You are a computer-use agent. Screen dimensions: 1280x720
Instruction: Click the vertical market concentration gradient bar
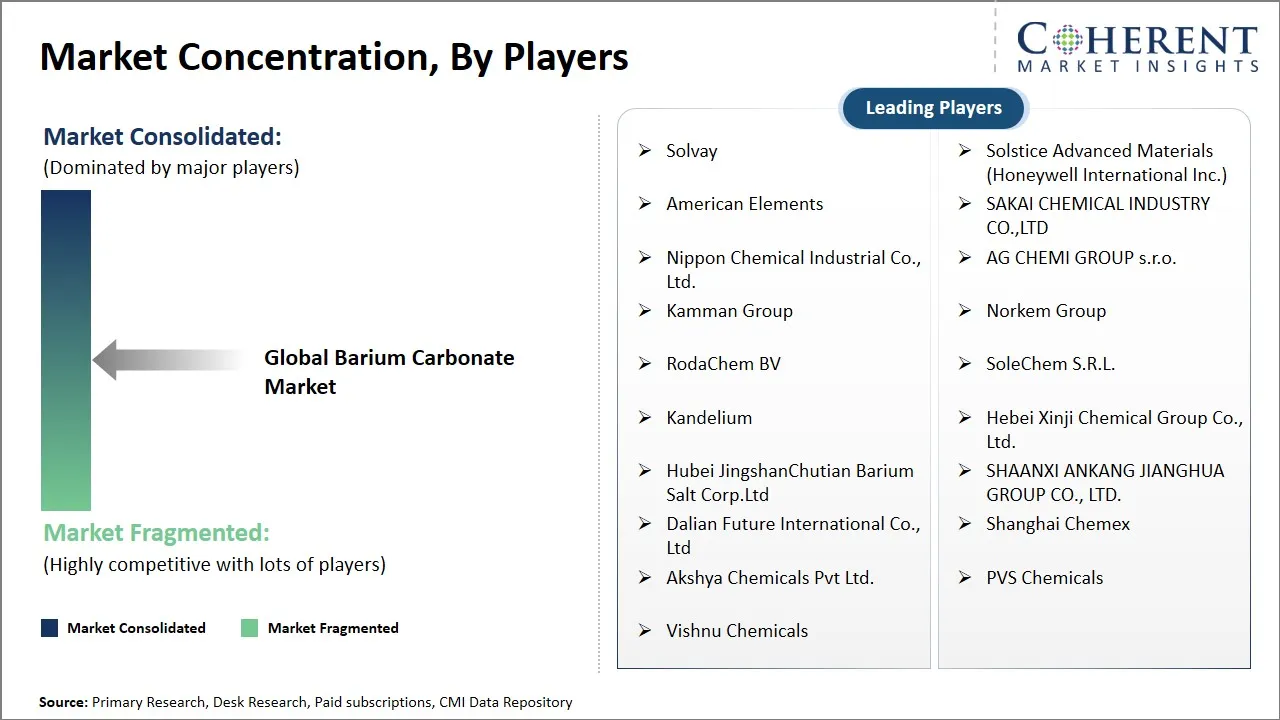coord(66,350)
